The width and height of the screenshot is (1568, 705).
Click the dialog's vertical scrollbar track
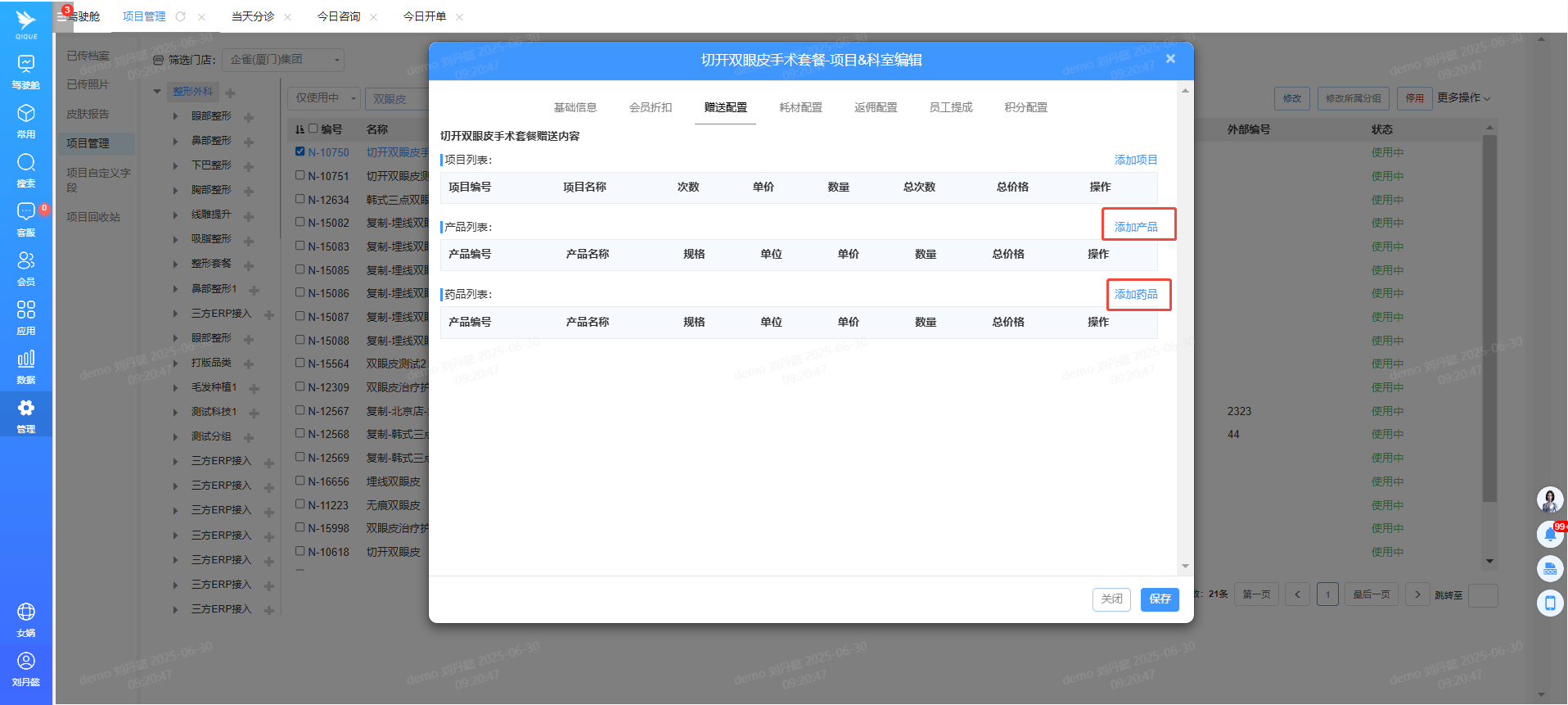coord(1185,328)
